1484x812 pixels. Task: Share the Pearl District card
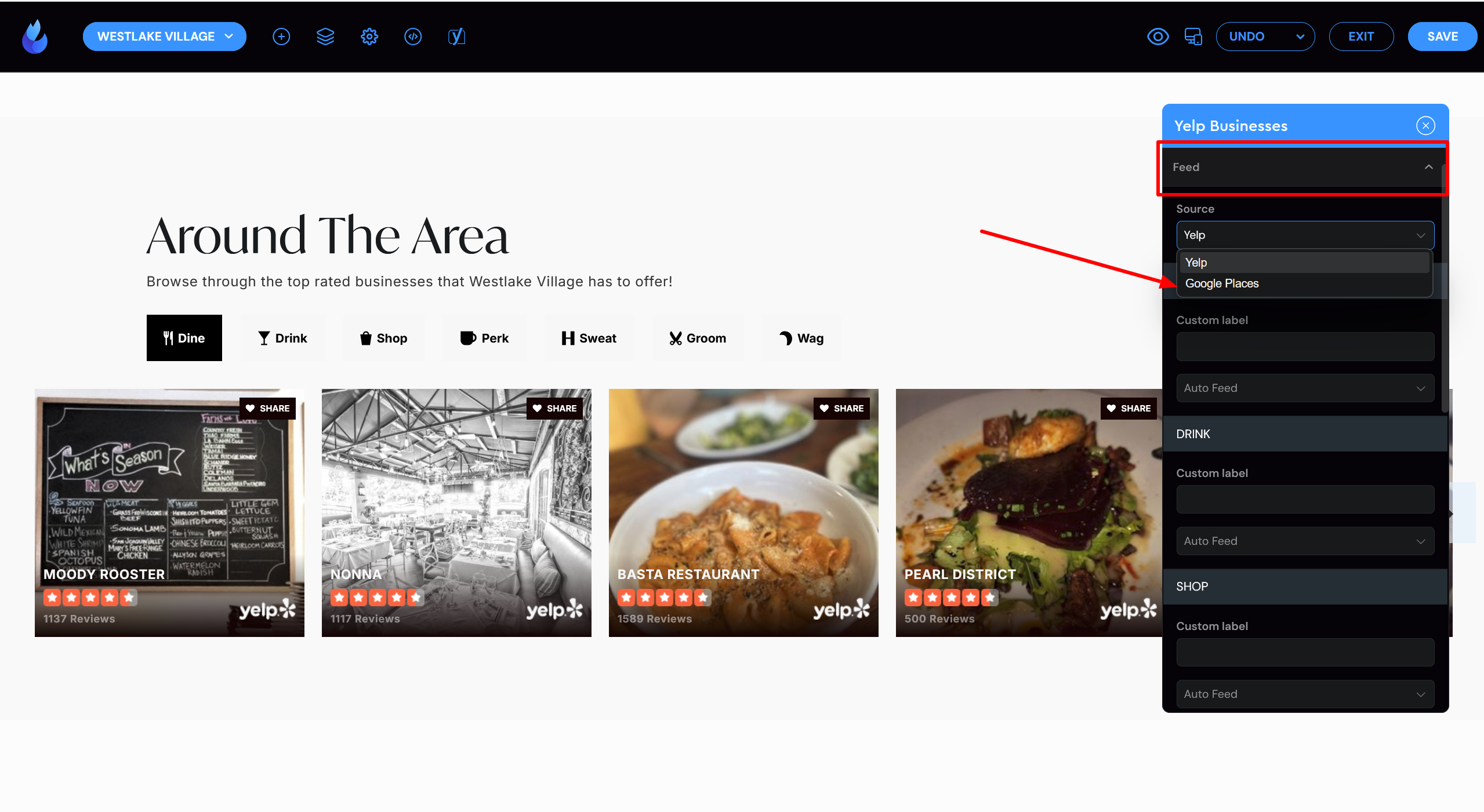coord(1129,408)
